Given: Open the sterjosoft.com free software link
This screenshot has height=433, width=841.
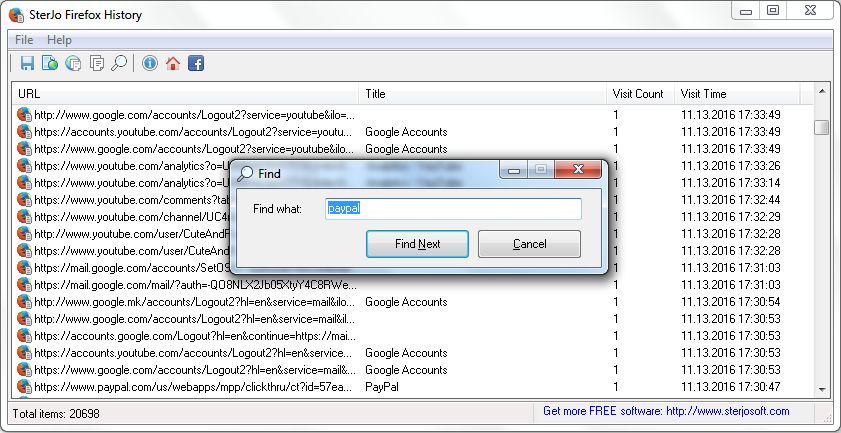Looking at the screenshot, I should (x=666, y=412).
